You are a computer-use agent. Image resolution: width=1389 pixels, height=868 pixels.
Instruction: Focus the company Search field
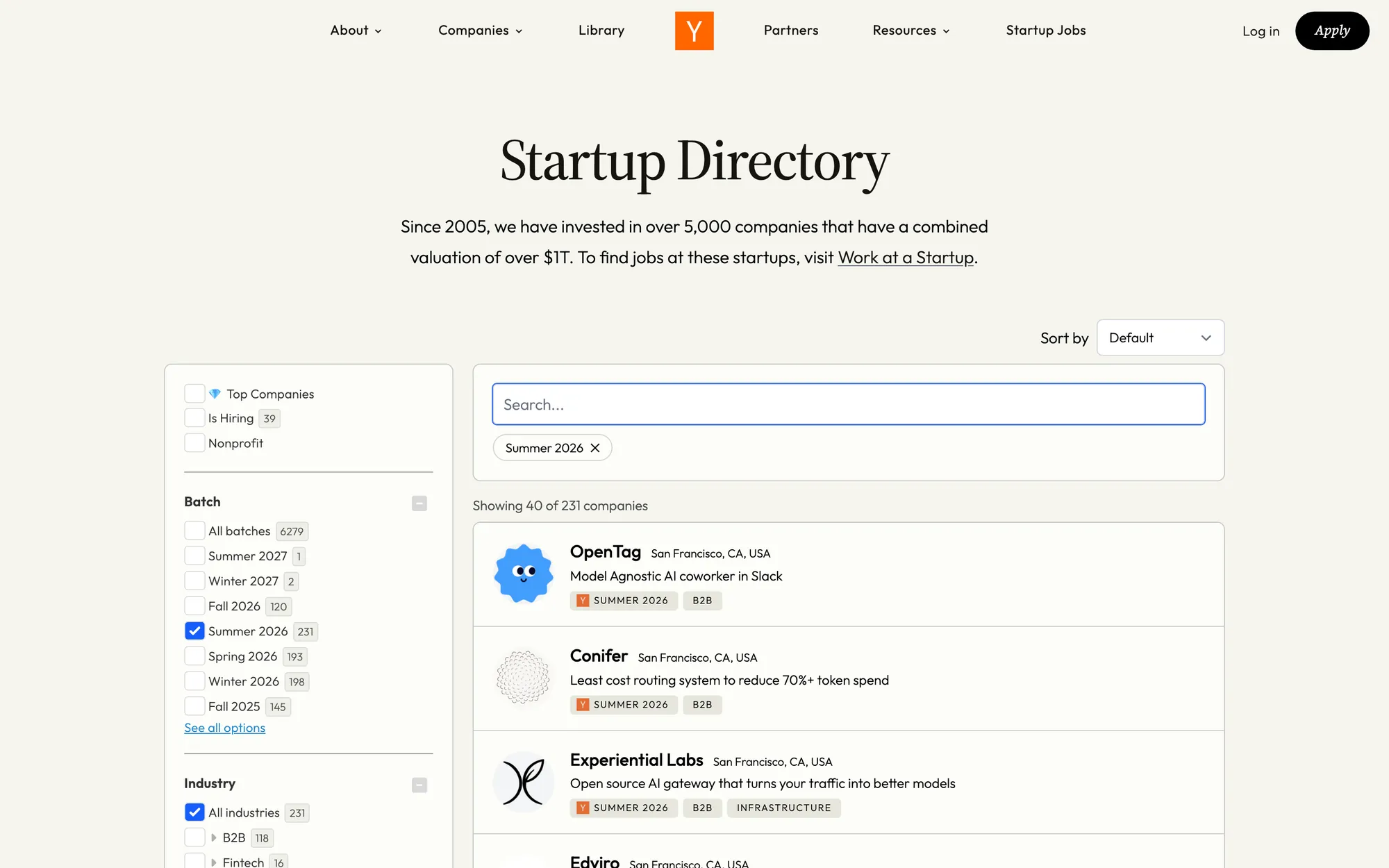[x=848, y=404]
